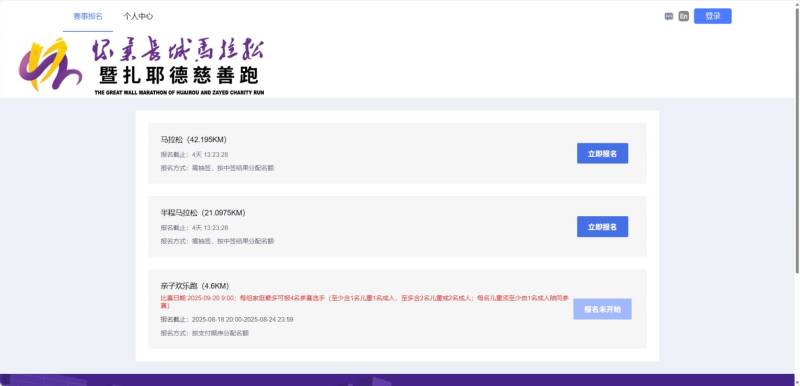Switch language with the En icon
Viewport: 800px width, 386px height.
click(x=684, y=16)
